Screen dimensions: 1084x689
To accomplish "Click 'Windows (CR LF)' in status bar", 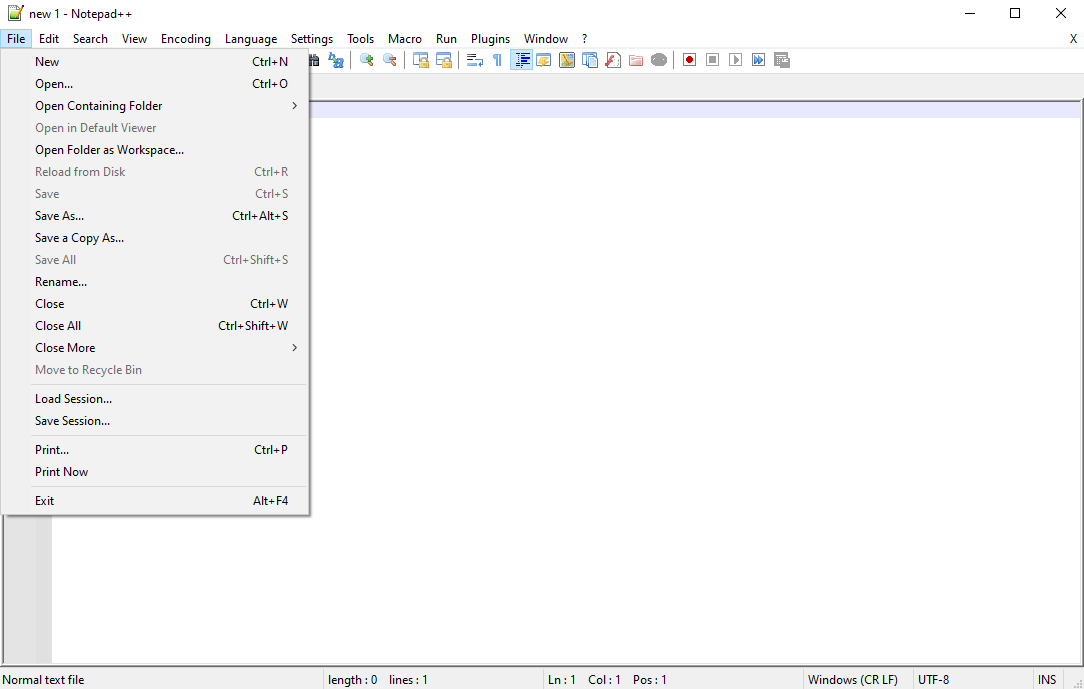I will (x=852, y=680).
